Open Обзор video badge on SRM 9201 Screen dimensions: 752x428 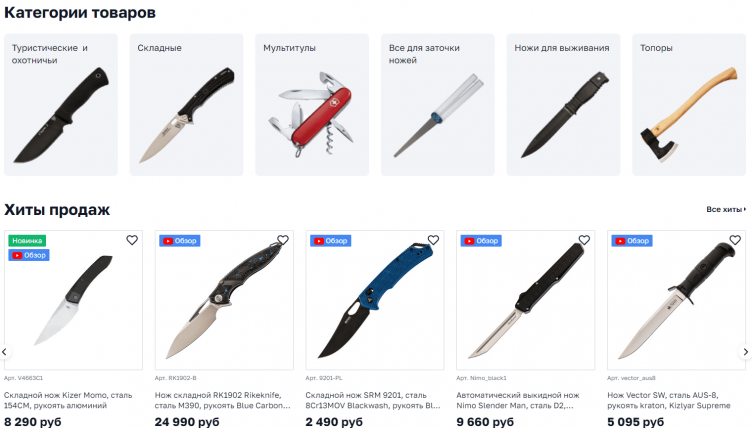330,241
